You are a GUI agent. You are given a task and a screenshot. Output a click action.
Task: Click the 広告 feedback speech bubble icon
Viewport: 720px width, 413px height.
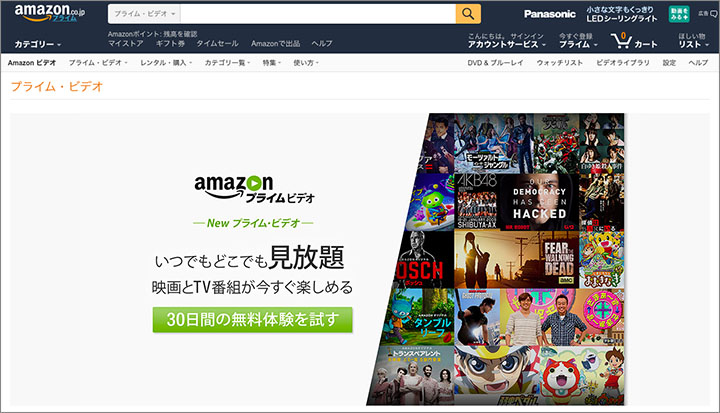point(714,14)
